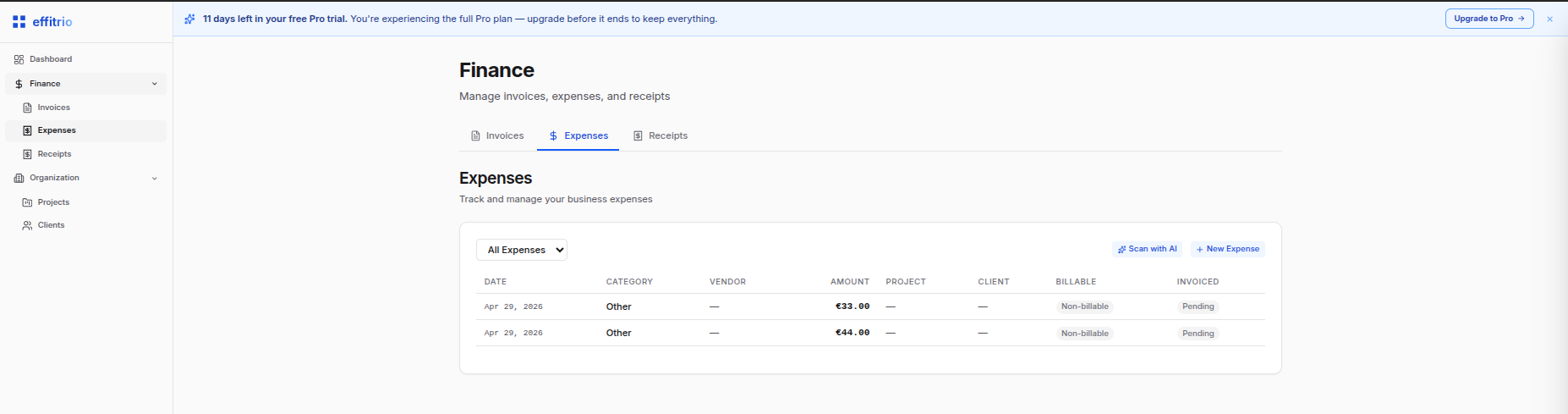Click the Scan with AI sparkle icon
1568x414 pixels.
click(x=1121, y=249)
